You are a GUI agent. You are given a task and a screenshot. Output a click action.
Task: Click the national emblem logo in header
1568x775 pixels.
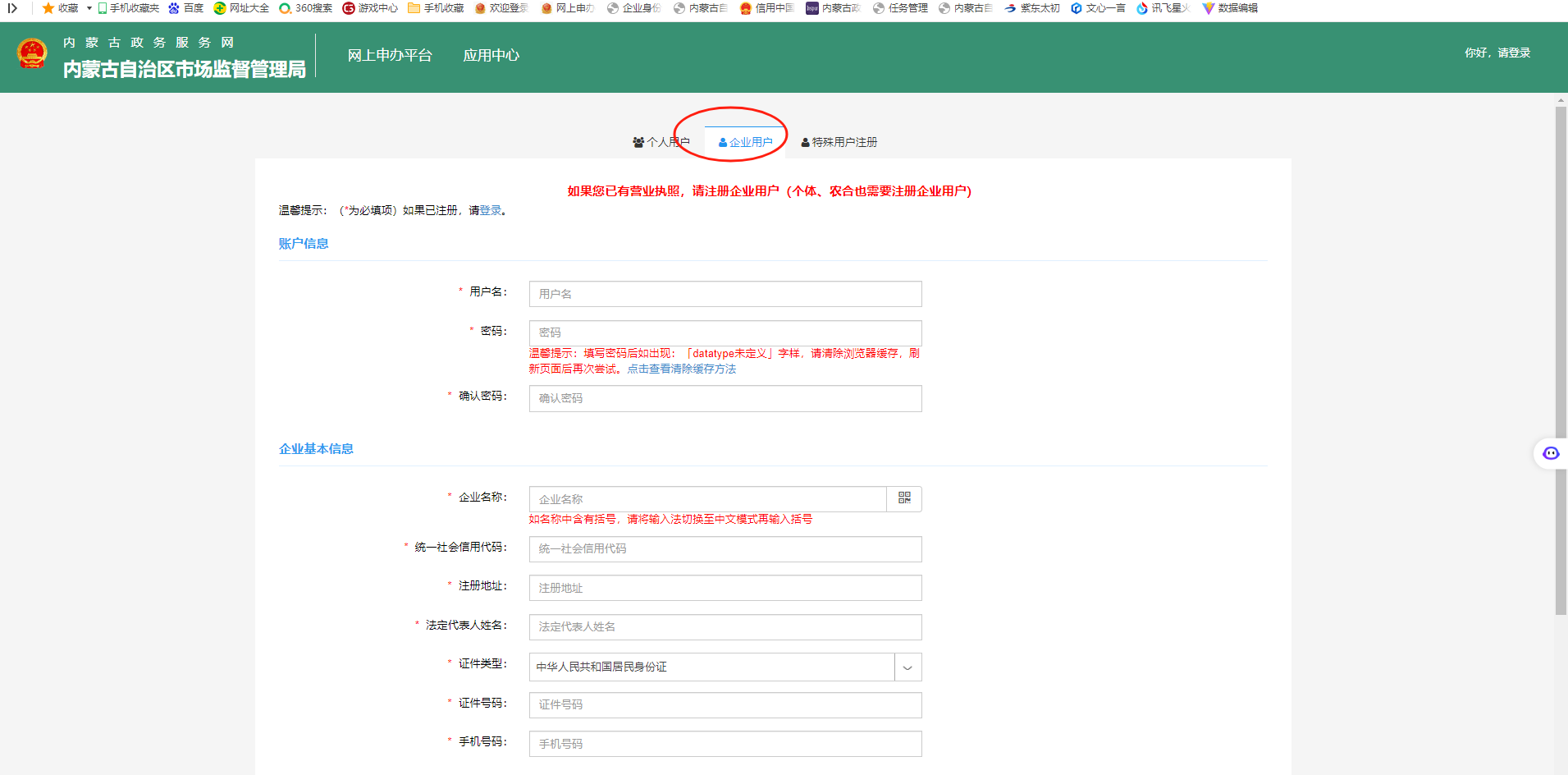(32, 54)
